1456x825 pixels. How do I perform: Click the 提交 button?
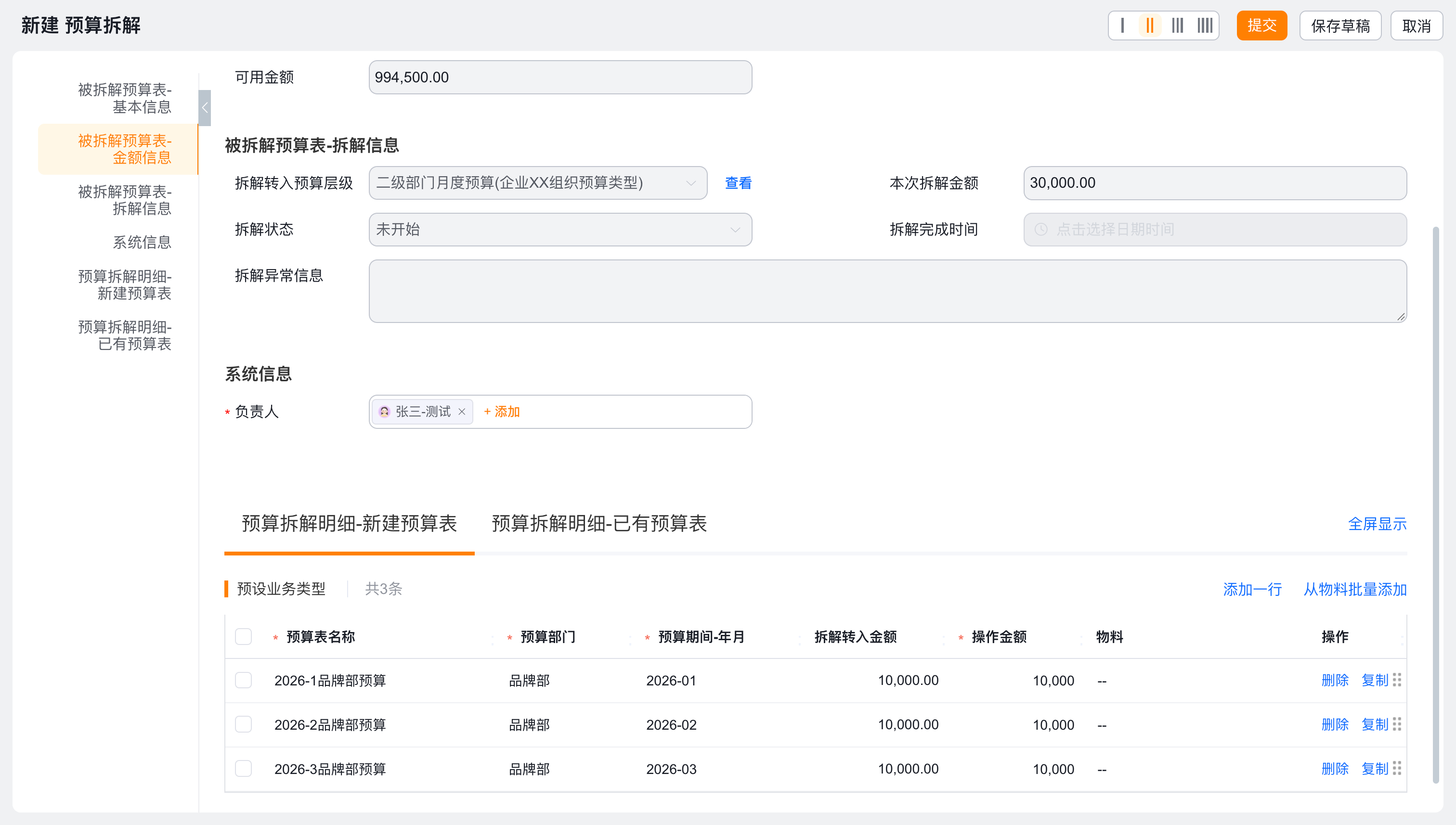1261,26
